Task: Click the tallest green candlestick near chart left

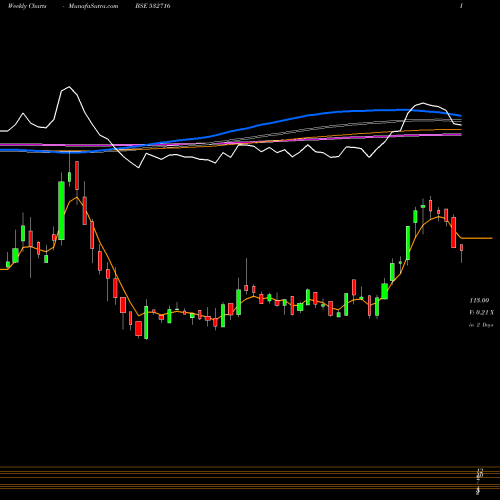Action: [x=61, y=210]
